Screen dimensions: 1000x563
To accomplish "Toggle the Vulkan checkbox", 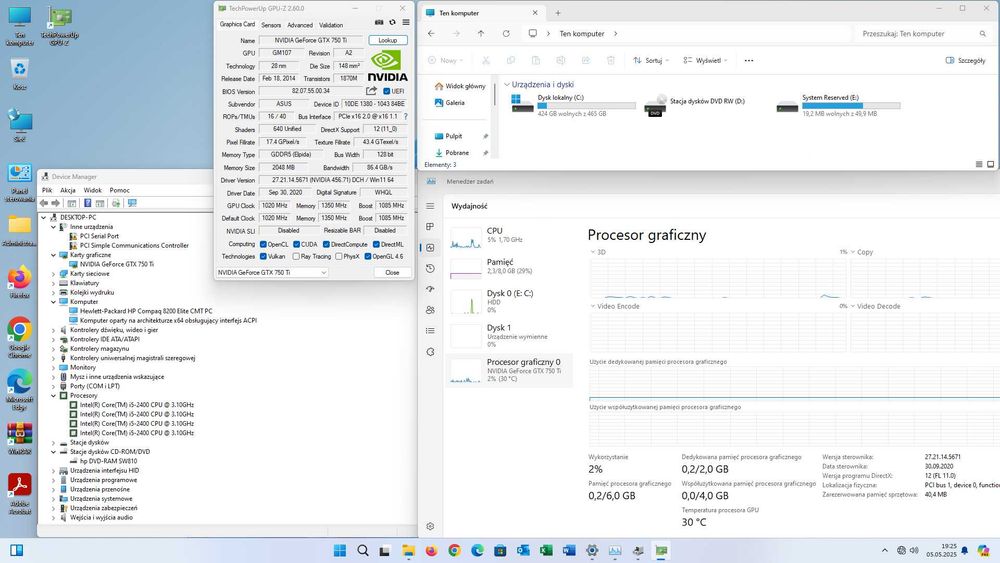I will pyautogui.click(x=263, y=256).
